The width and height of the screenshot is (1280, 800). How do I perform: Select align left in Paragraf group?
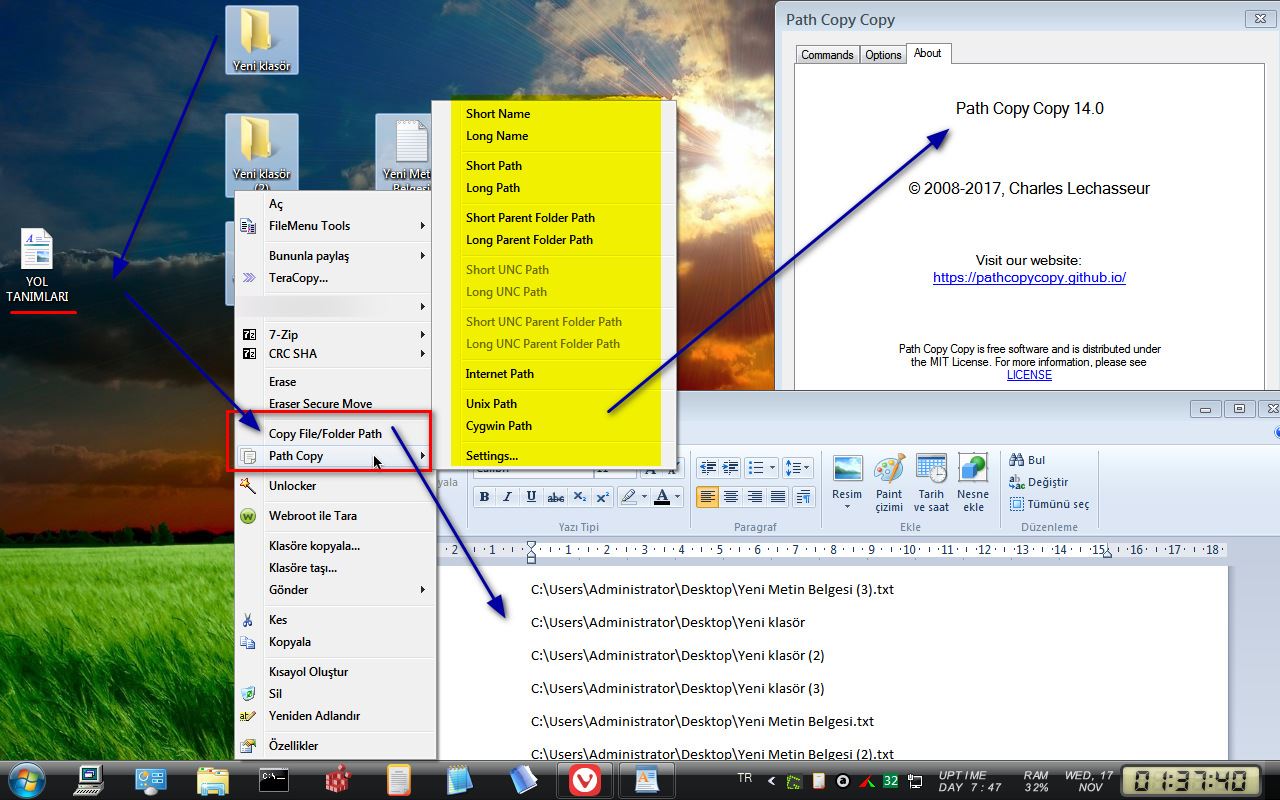click(708, 497)
